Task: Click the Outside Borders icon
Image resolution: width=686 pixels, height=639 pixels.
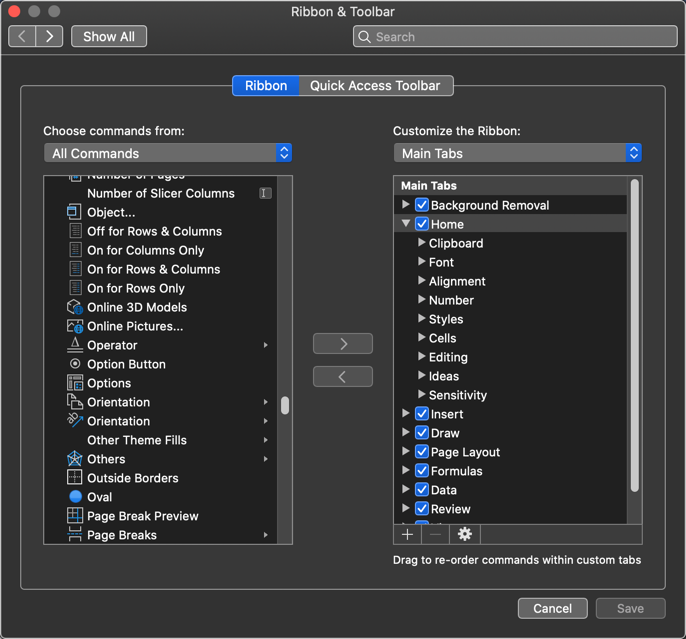Action: coord(75,478)
